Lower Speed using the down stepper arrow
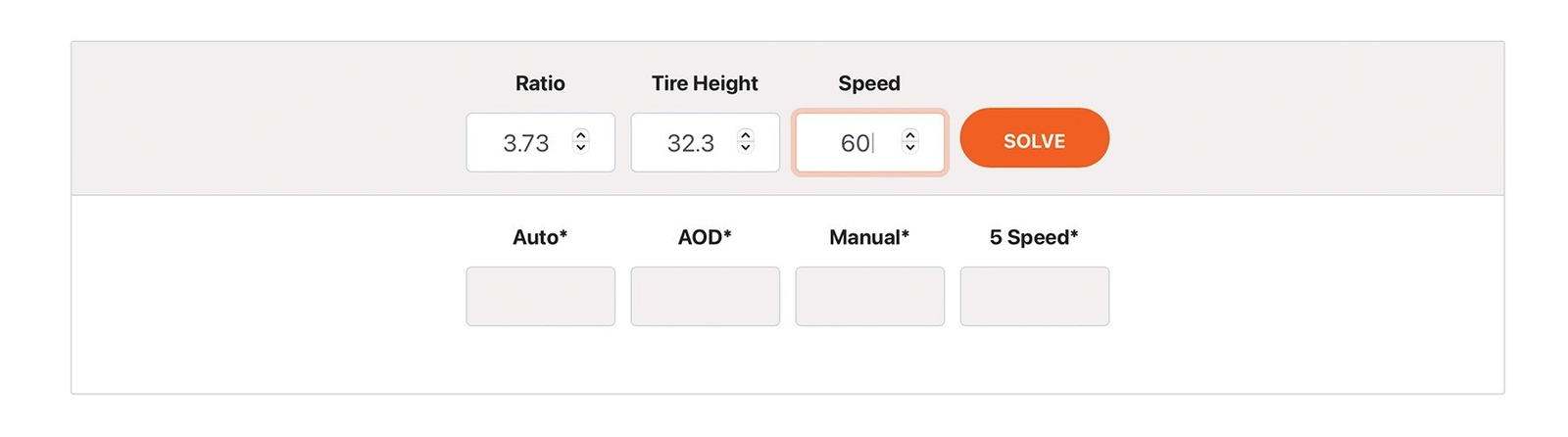 [909, 148]
